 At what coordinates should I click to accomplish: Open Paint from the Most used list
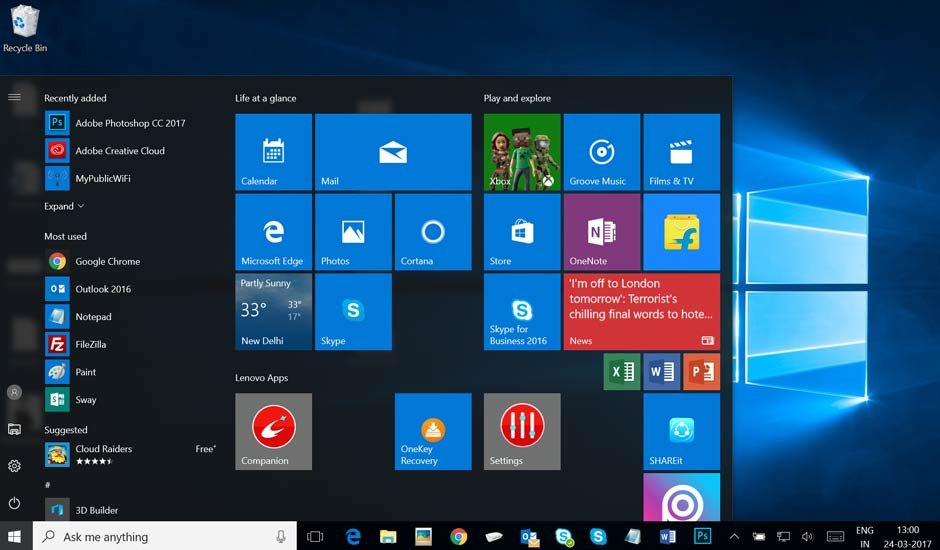(x=129, y=372)
